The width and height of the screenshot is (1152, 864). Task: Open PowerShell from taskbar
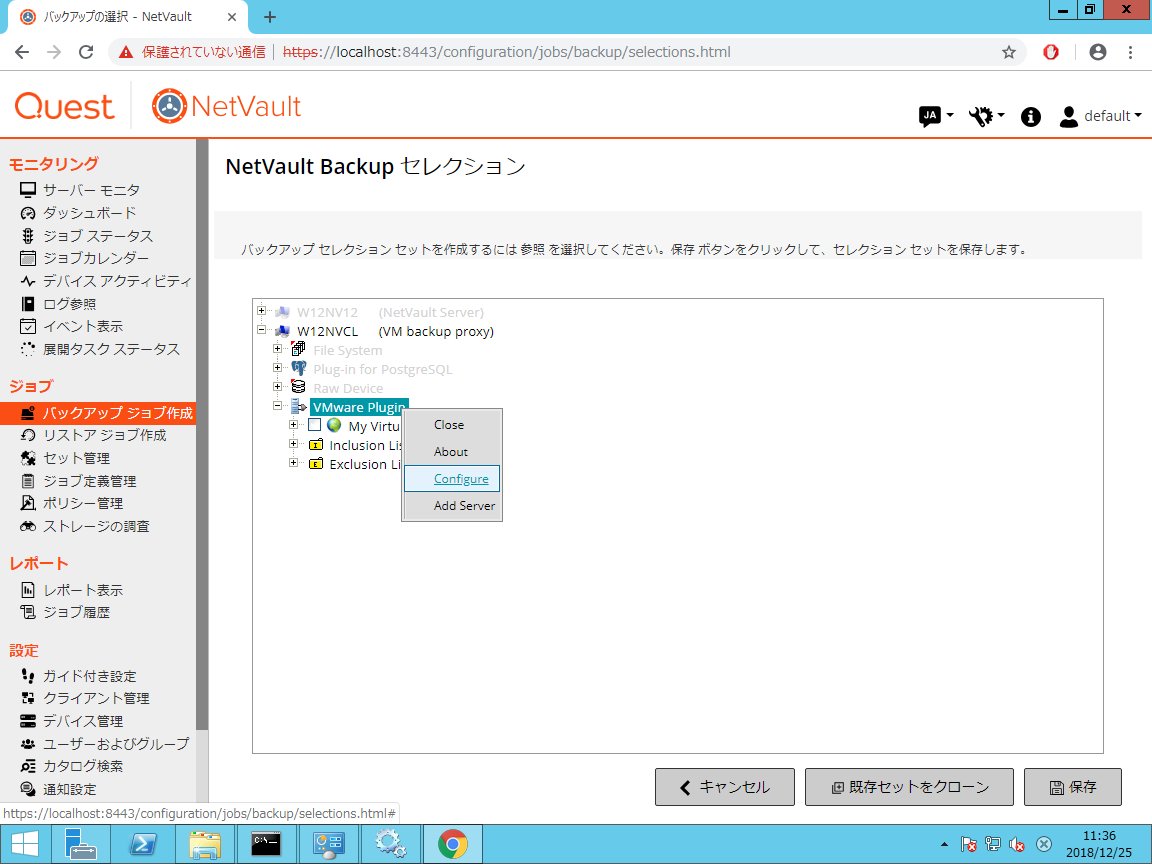[143, 844]
